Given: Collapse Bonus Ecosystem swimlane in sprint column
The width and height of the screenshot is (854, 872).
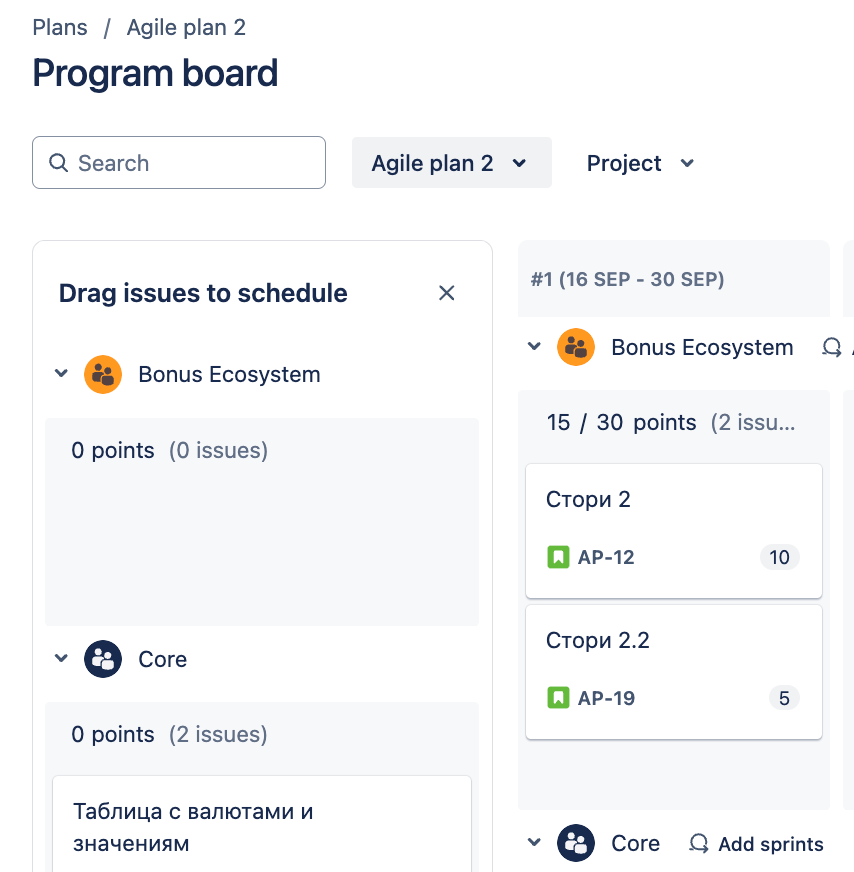Looking at the screenshot, I should [x=534, y=346].
